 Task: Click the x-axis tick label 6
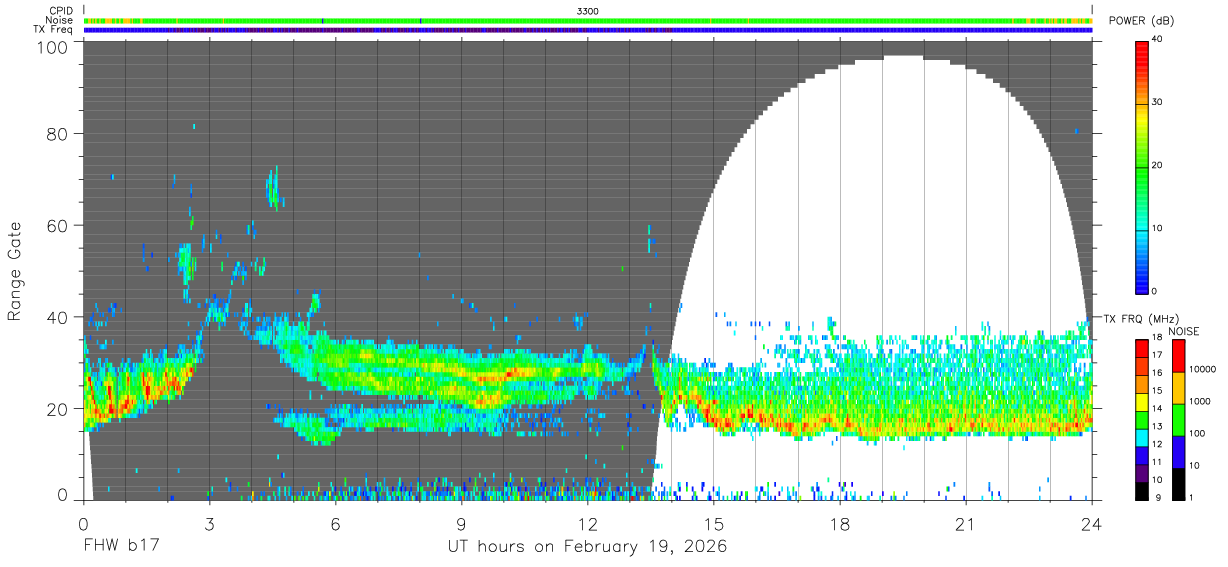[335, 523]
